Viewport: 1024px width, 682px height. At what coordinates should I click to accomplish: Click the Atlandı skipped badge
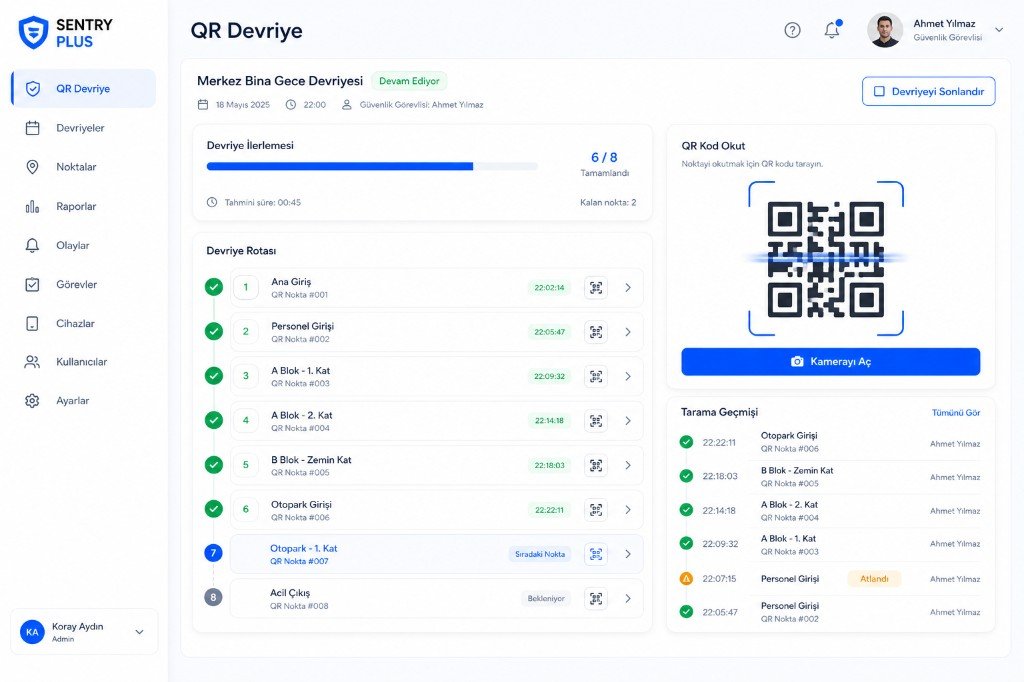point(874,579)
